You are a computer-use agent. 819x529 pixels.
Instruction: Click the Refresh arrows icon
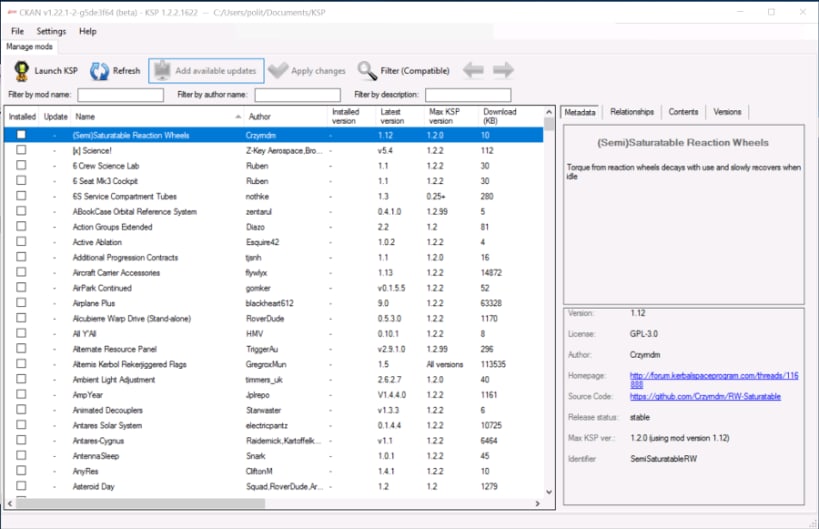coord(99,70)
